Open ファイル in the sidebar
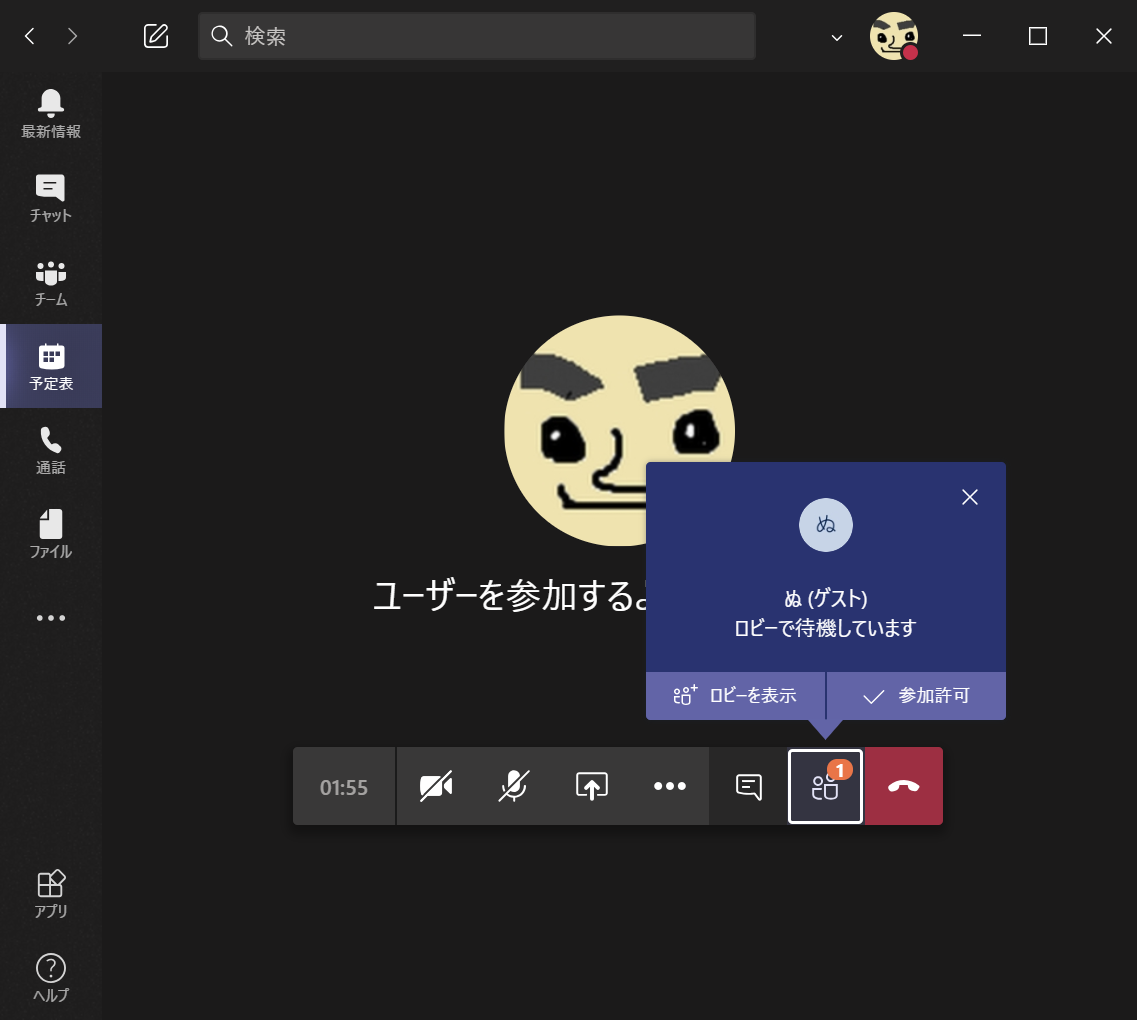The image size is (1137, 1020). (51, 534)
